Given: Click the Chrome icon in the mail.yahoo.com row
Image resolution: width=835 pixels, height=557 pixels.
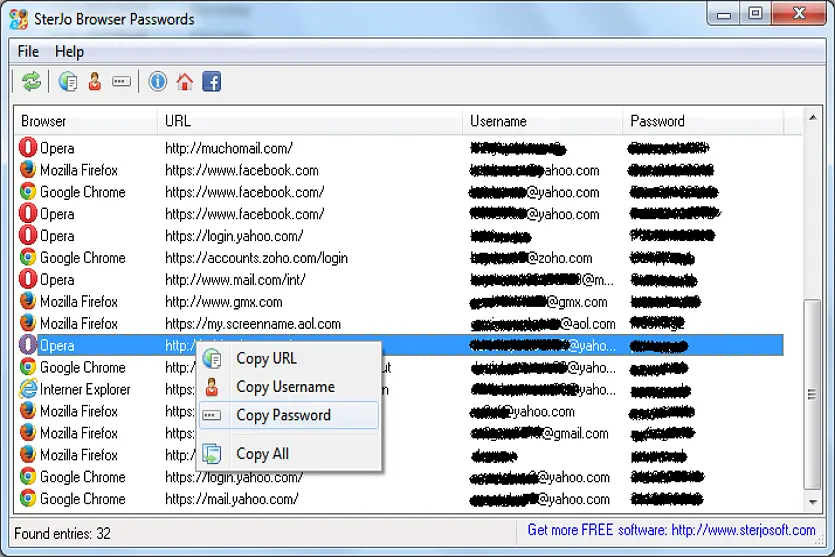Looking at the screenshot, I should (x=28, y=498).
